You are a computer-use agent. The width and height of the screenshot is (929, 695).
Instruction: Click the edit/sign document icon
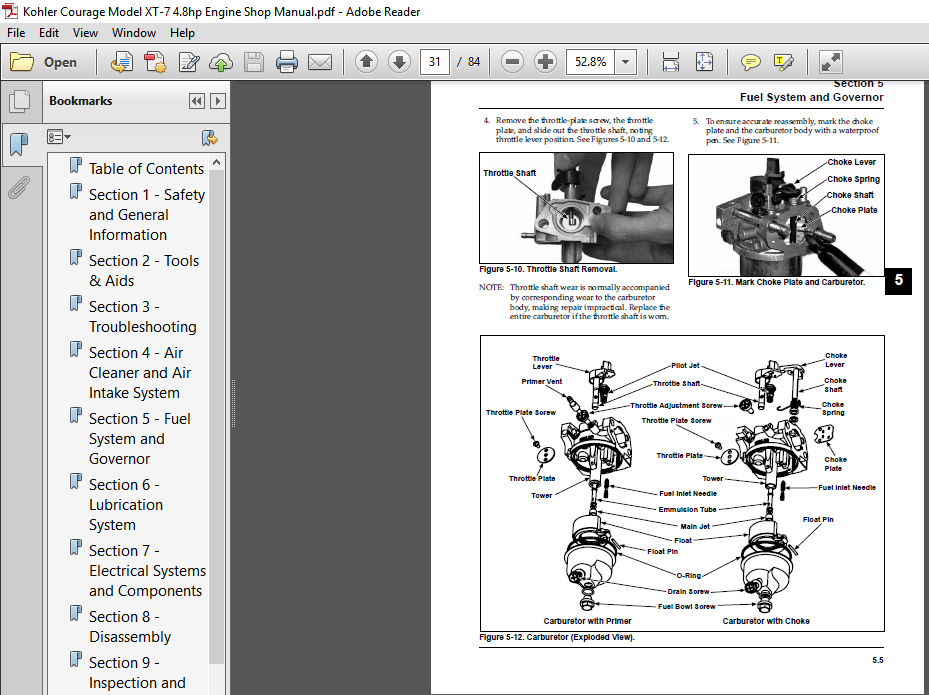click(188, 62)
